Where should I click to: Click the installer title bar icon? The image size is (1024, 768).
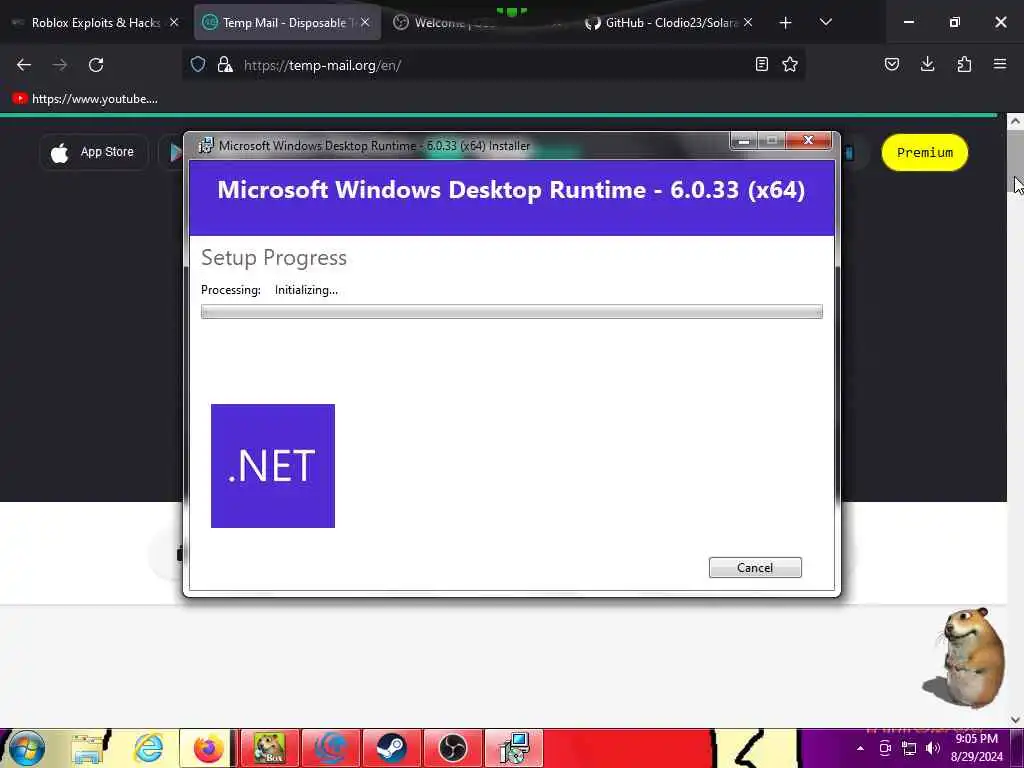pos(206,145)
